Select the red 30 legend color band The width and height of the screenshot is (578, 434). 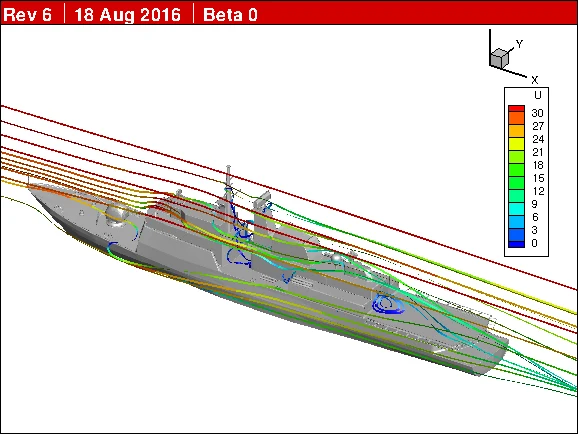tap(516, 108)
